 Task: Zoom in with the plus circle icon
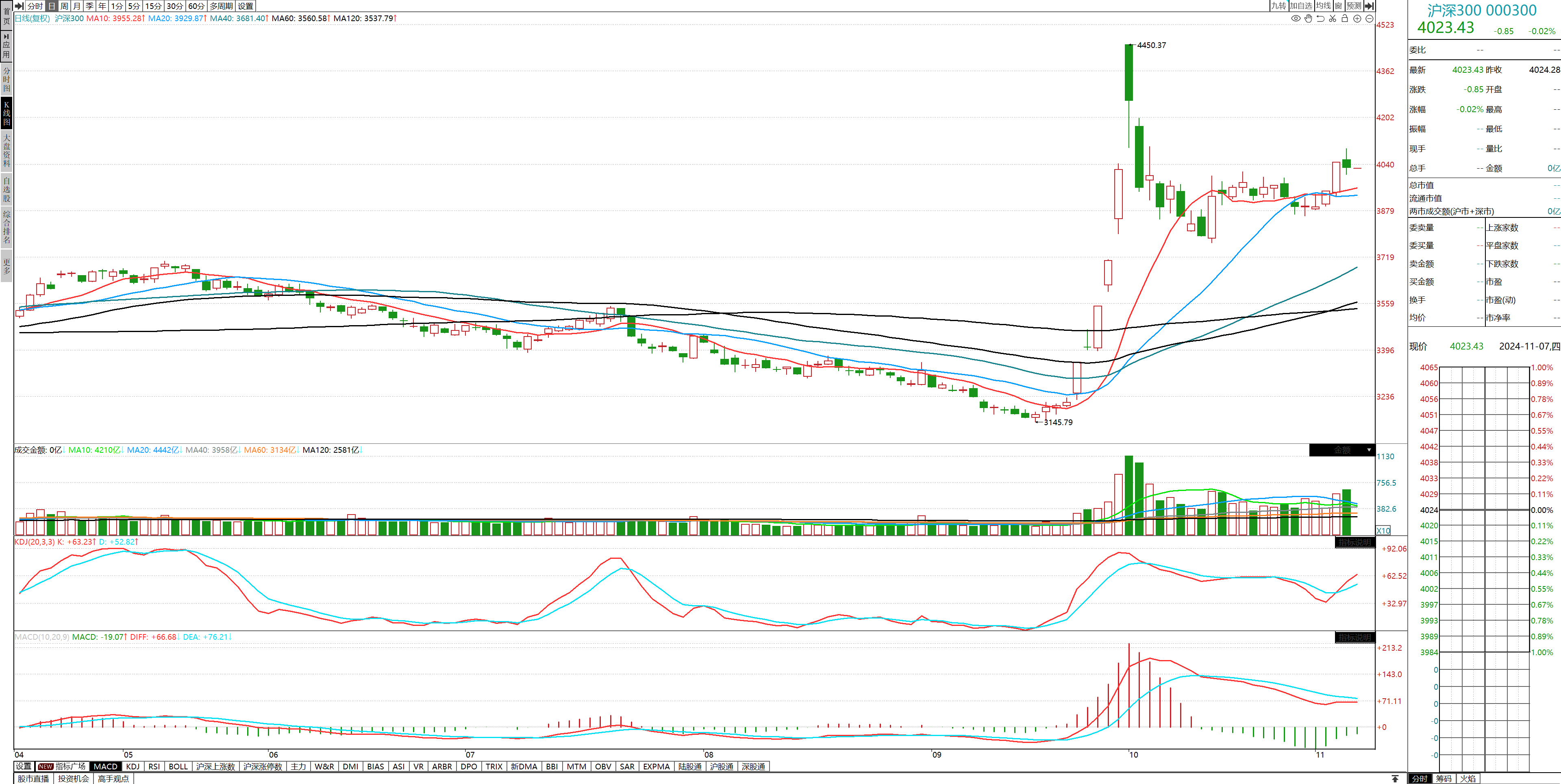tap(1357, 18)
